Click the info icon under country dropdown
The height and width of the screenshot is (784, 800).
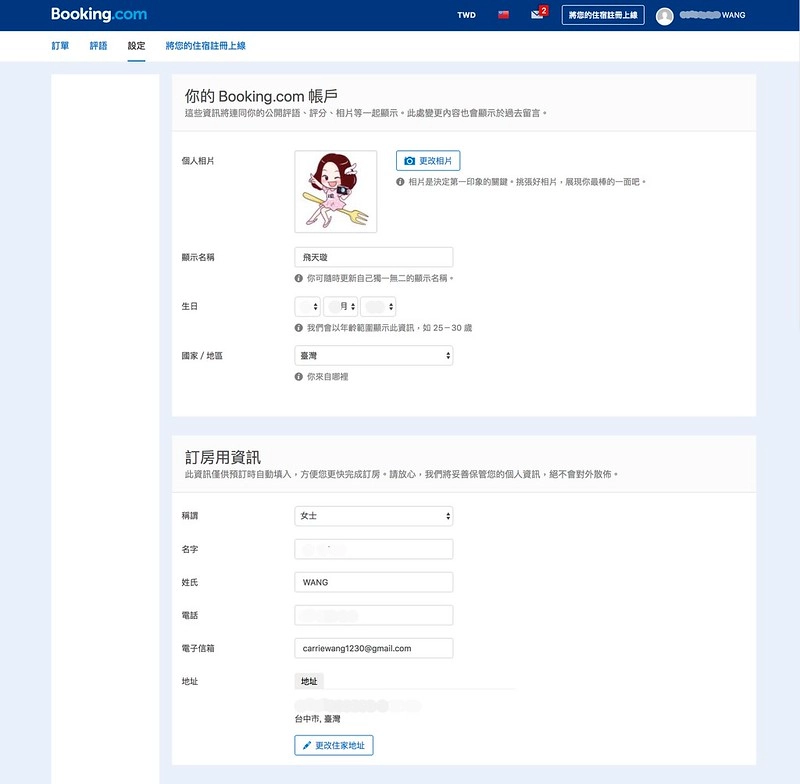299,377
